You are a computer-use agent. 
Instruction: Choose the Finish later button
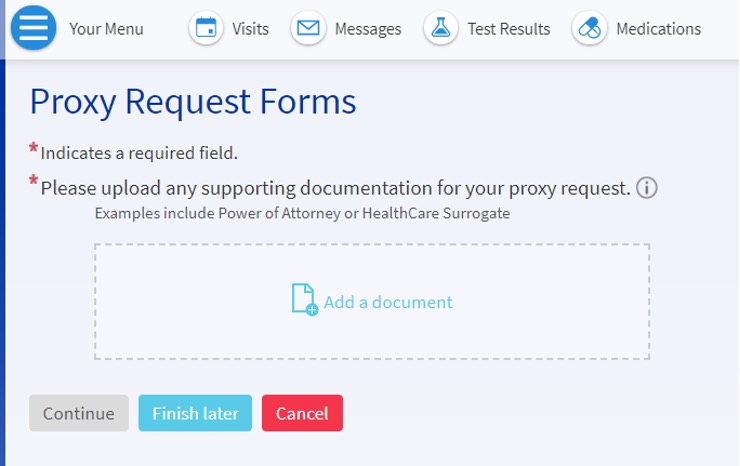point(195,413)
